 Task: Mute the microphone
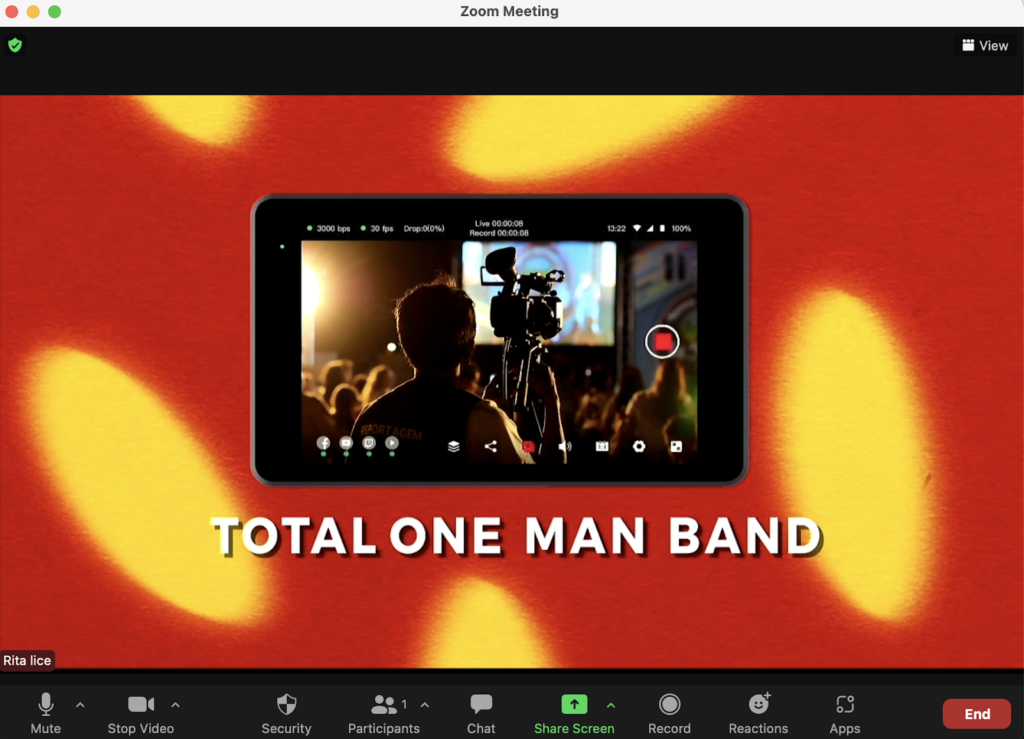click(46, 711)
